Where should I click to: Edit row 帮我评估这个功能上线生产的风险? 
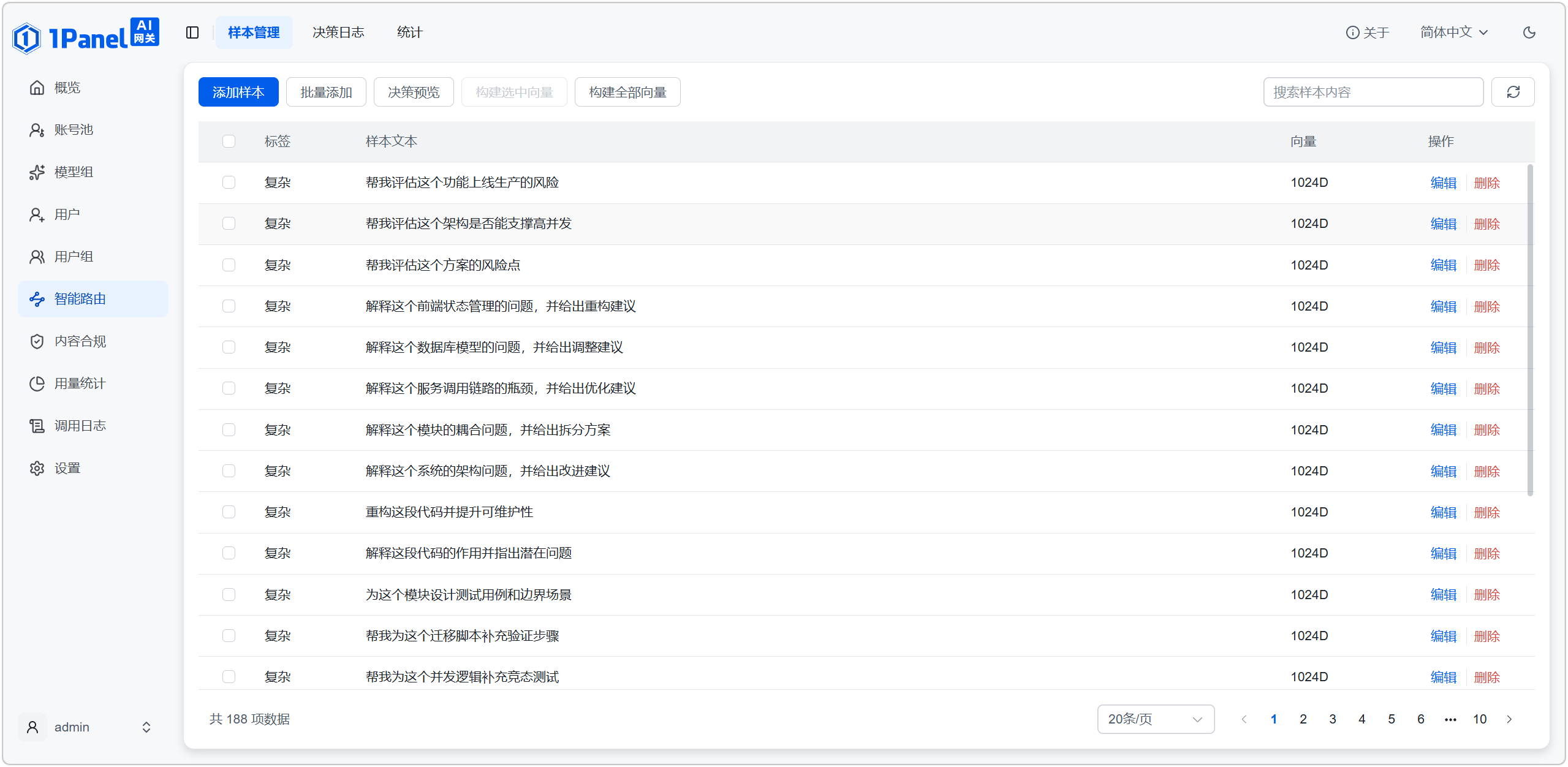[1444, 183]
